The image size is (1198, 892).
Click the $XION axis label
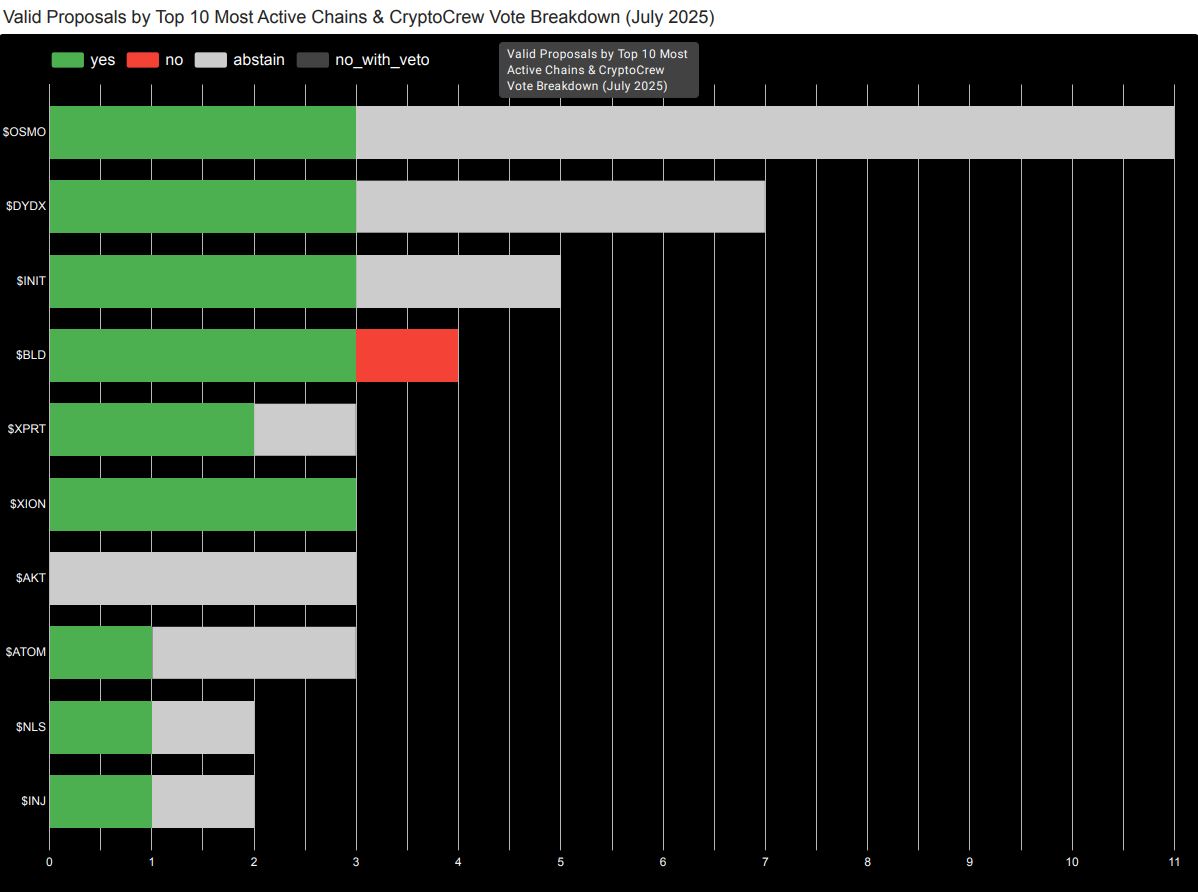[x=28, y=504]
